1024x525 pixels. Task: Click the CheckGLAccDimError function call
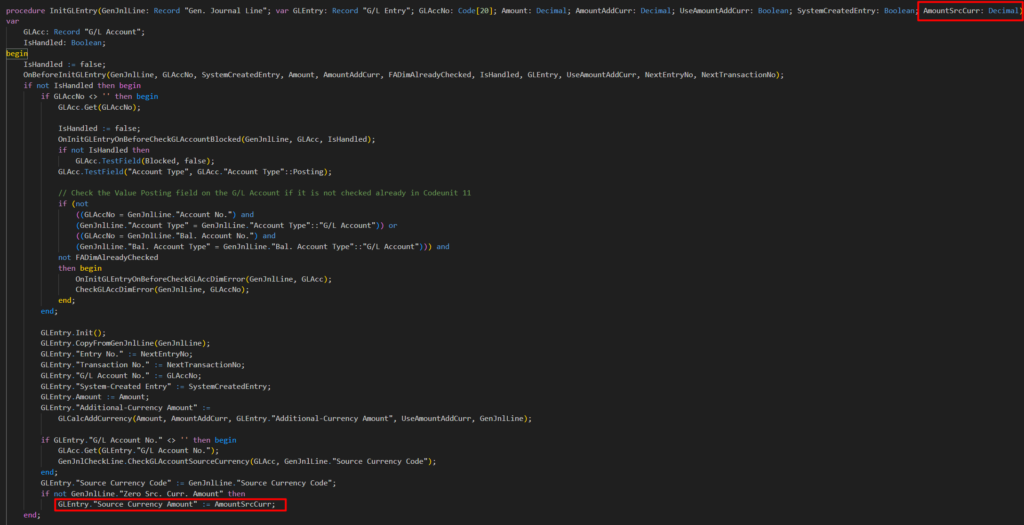(x=120, y=289)
